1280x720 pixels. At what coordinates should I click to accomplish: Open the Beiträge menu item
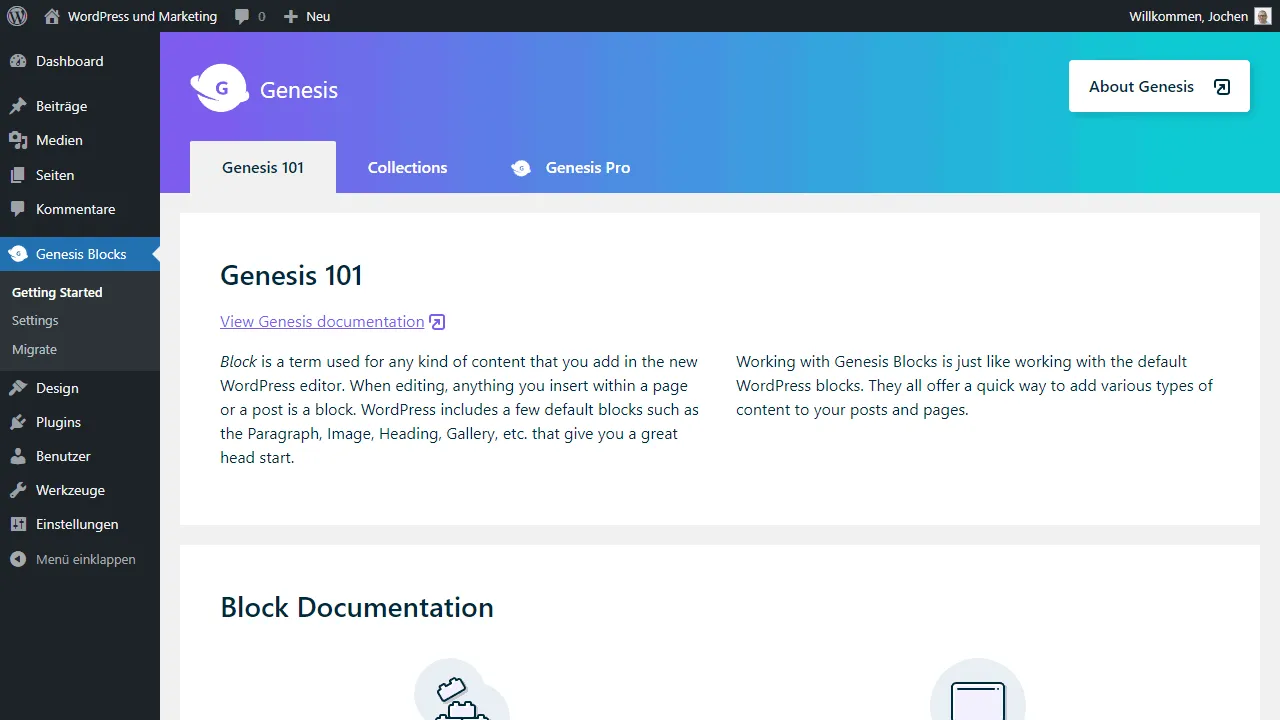pyautogui.click(x=80, y=106)
